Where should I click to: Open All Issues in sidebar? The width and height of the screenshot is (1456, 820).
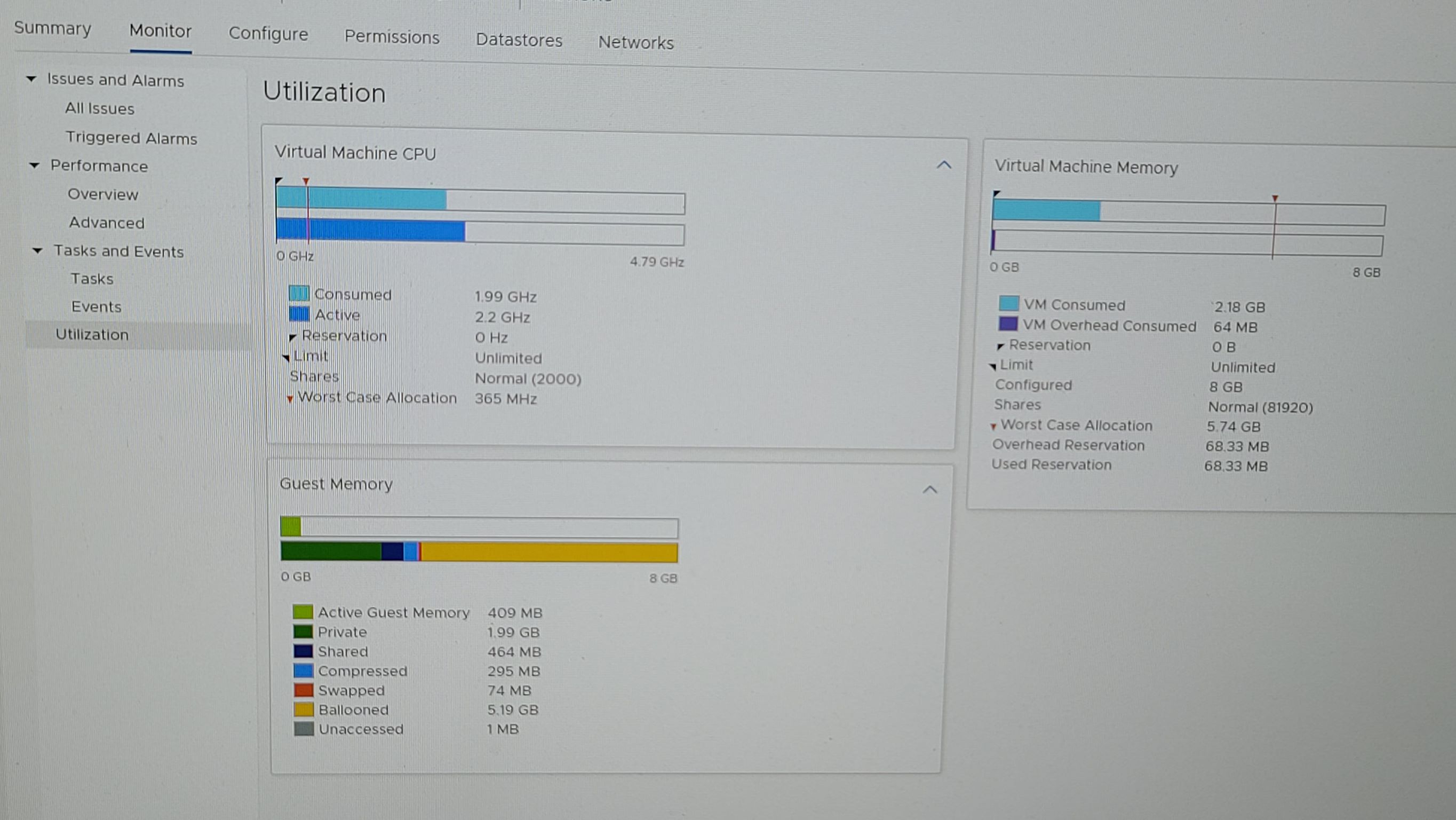pos(99,108)
